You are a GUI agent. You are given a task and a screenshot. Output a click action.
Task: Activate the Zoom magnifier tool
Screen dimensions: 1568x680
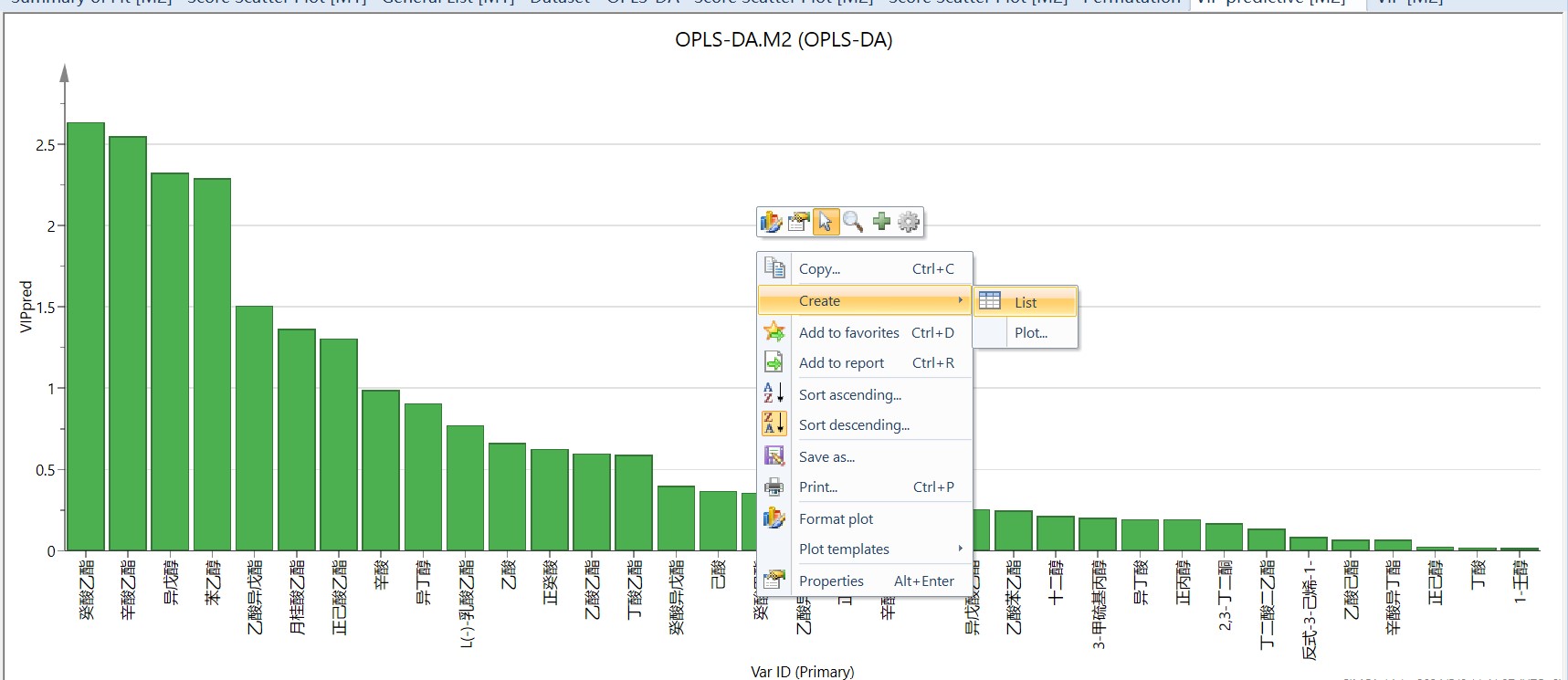click(853, 222)
